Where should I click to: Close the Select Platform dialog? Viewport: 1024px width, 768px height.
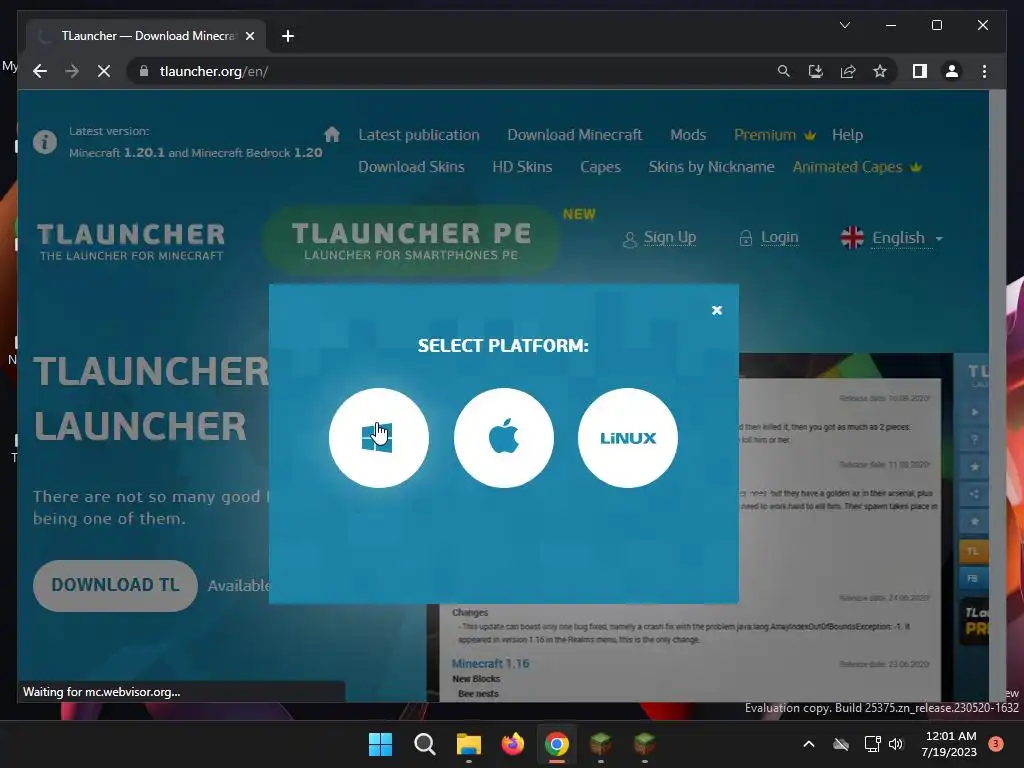coord(716,310)
